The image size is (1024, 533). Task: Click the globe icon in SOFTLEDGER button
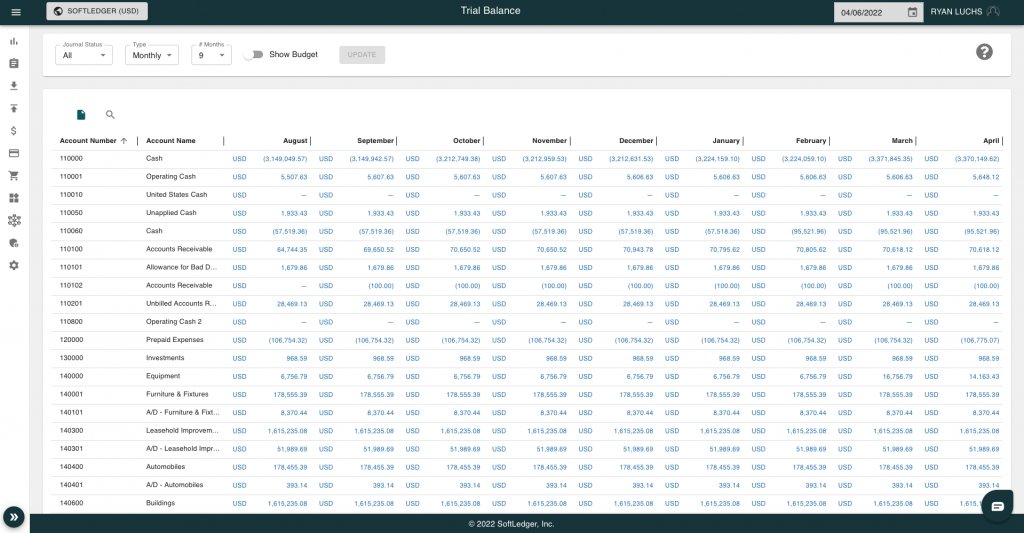click(58, 11)
